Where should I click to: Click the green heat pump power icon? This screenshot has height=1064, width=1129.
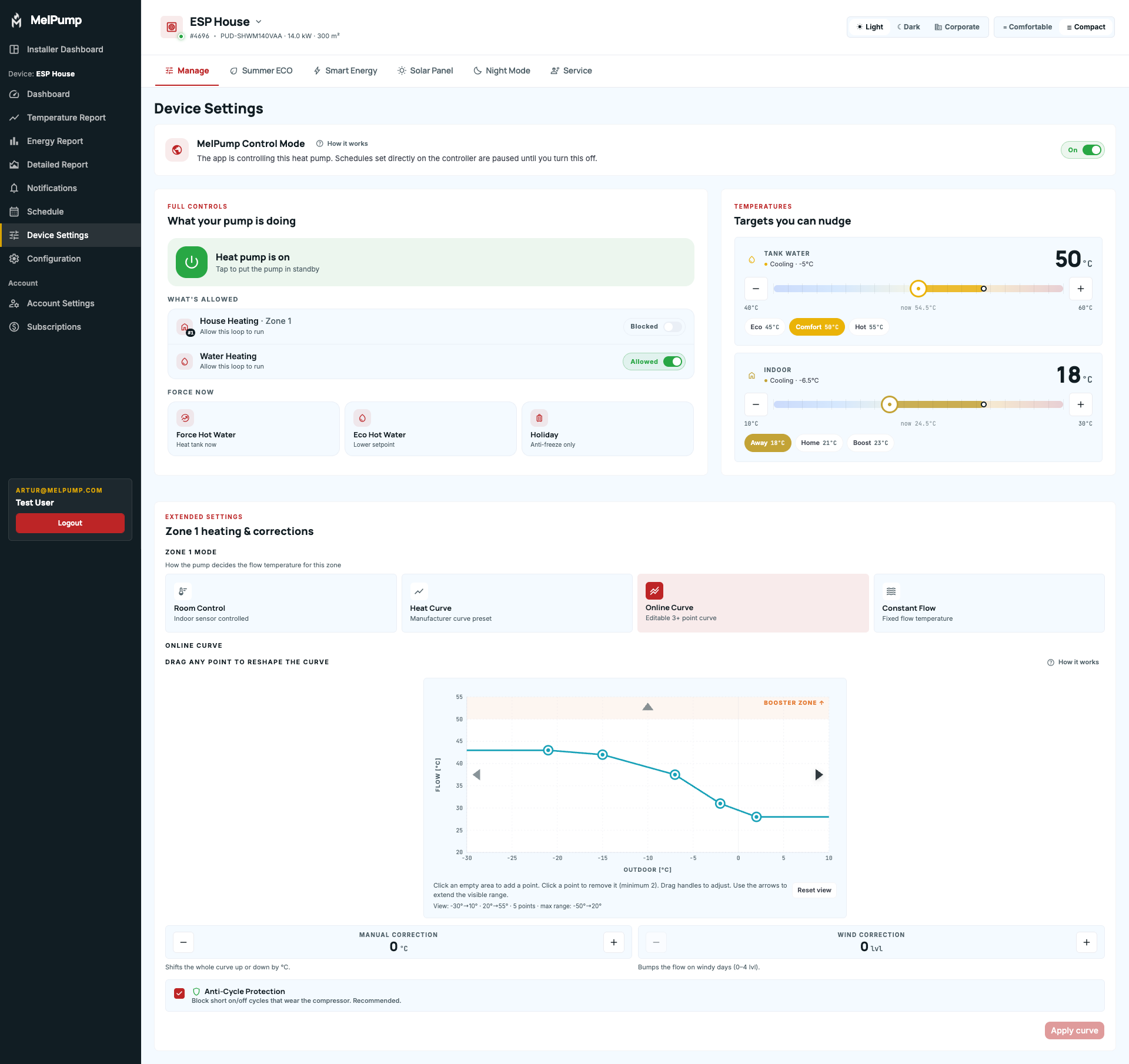pyautogui.click(x=192, y=262)
